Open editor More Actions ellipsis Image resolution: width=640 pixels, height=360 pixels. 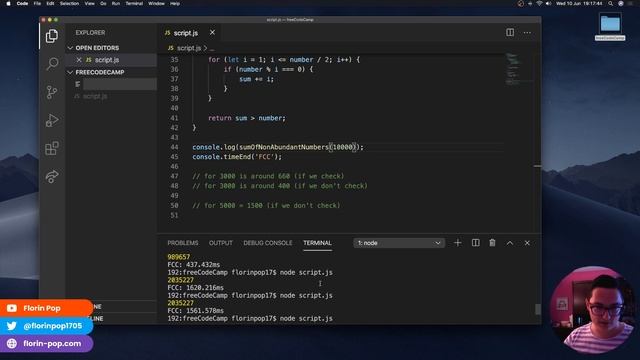pos(527,32)
